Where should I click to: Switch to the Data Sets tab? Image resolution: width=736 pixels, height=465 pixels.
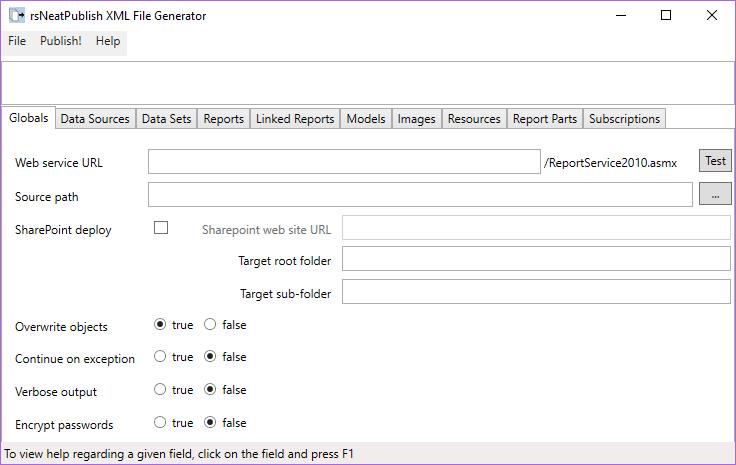pyautogui.click(x=166, y=119)
